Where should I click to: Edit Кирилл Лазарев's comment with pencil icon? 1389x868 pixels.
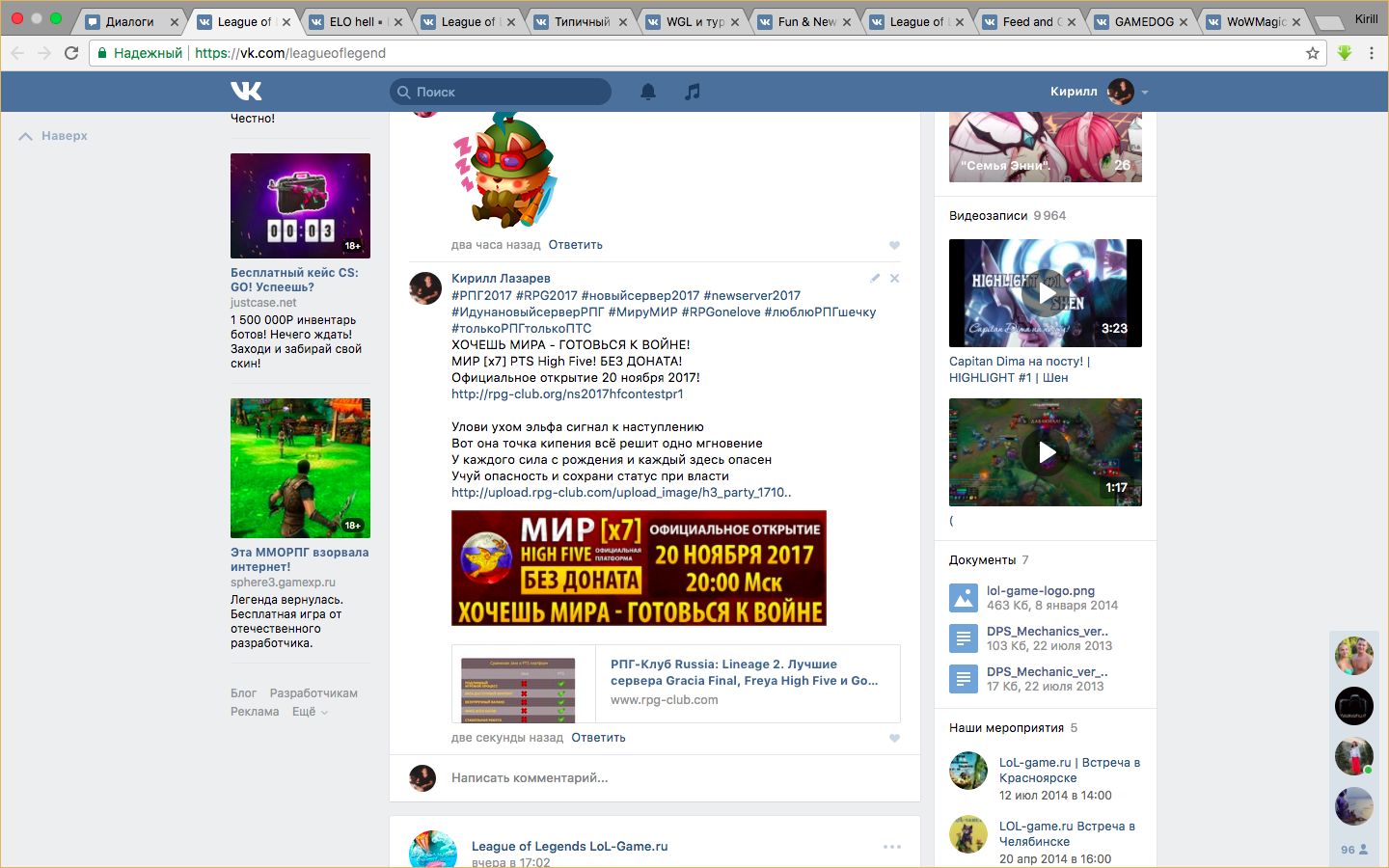875,278
